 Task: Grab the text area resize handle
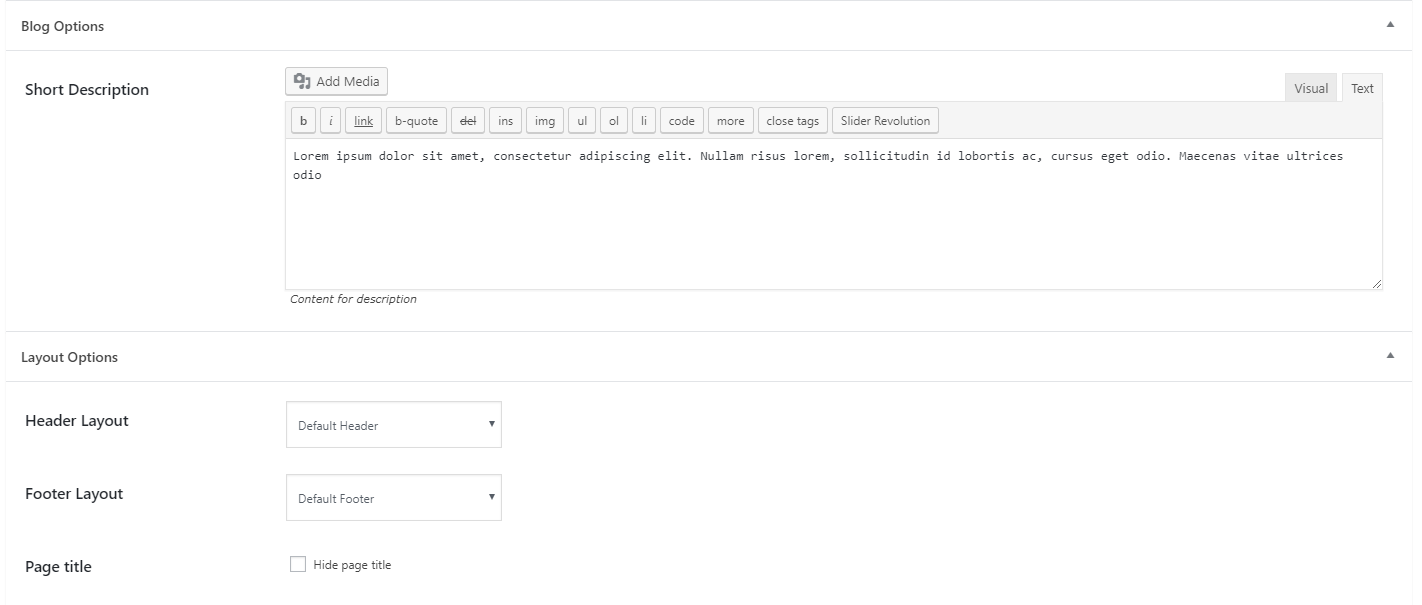(x=1376, y=283)
